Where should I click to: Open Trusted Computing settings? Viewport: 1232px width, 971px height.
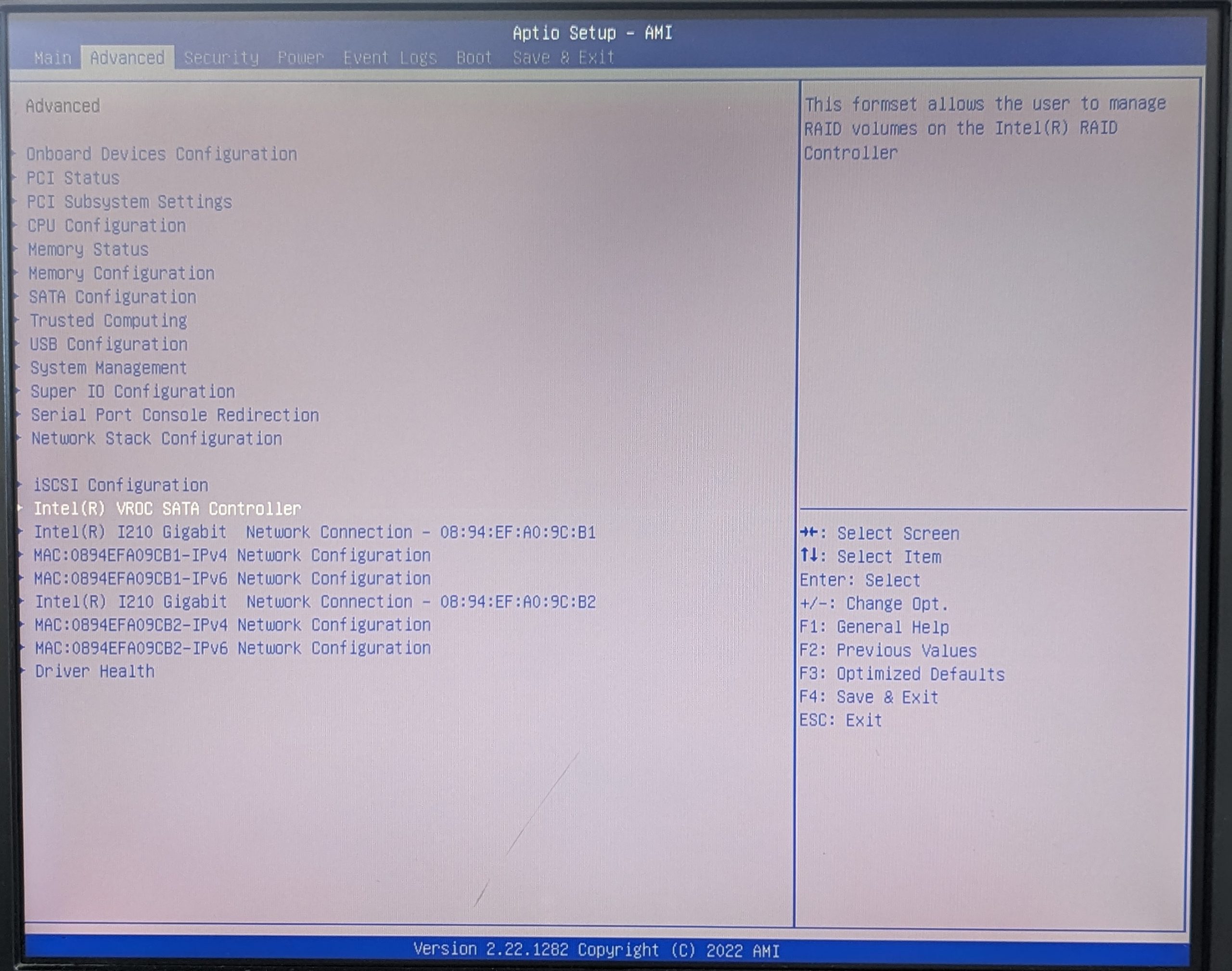point(109,320)
